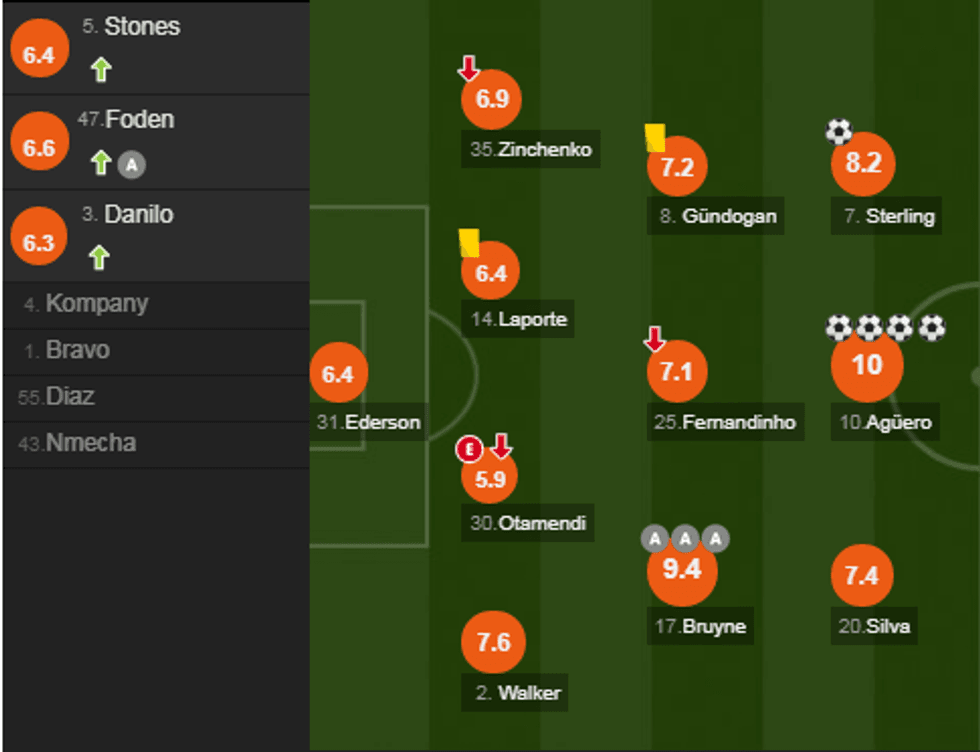
Task: Click Zinchenko's red substituted-off arrow
Action: (x=469, y=68)
